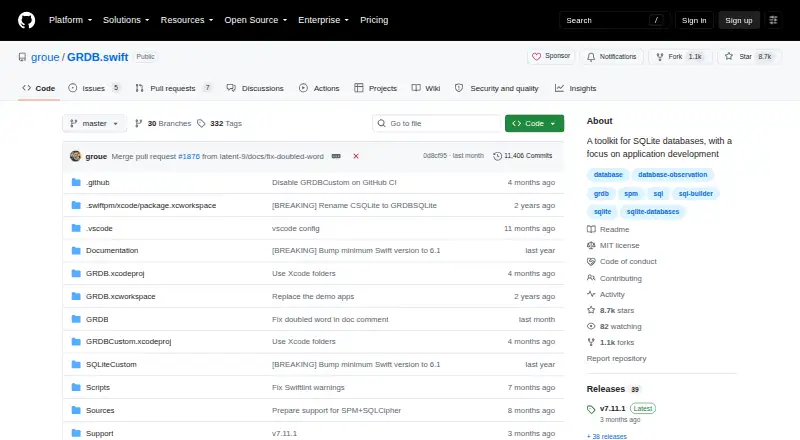Open the MIT license link
The image size is (800, 440).
point(613,246)
